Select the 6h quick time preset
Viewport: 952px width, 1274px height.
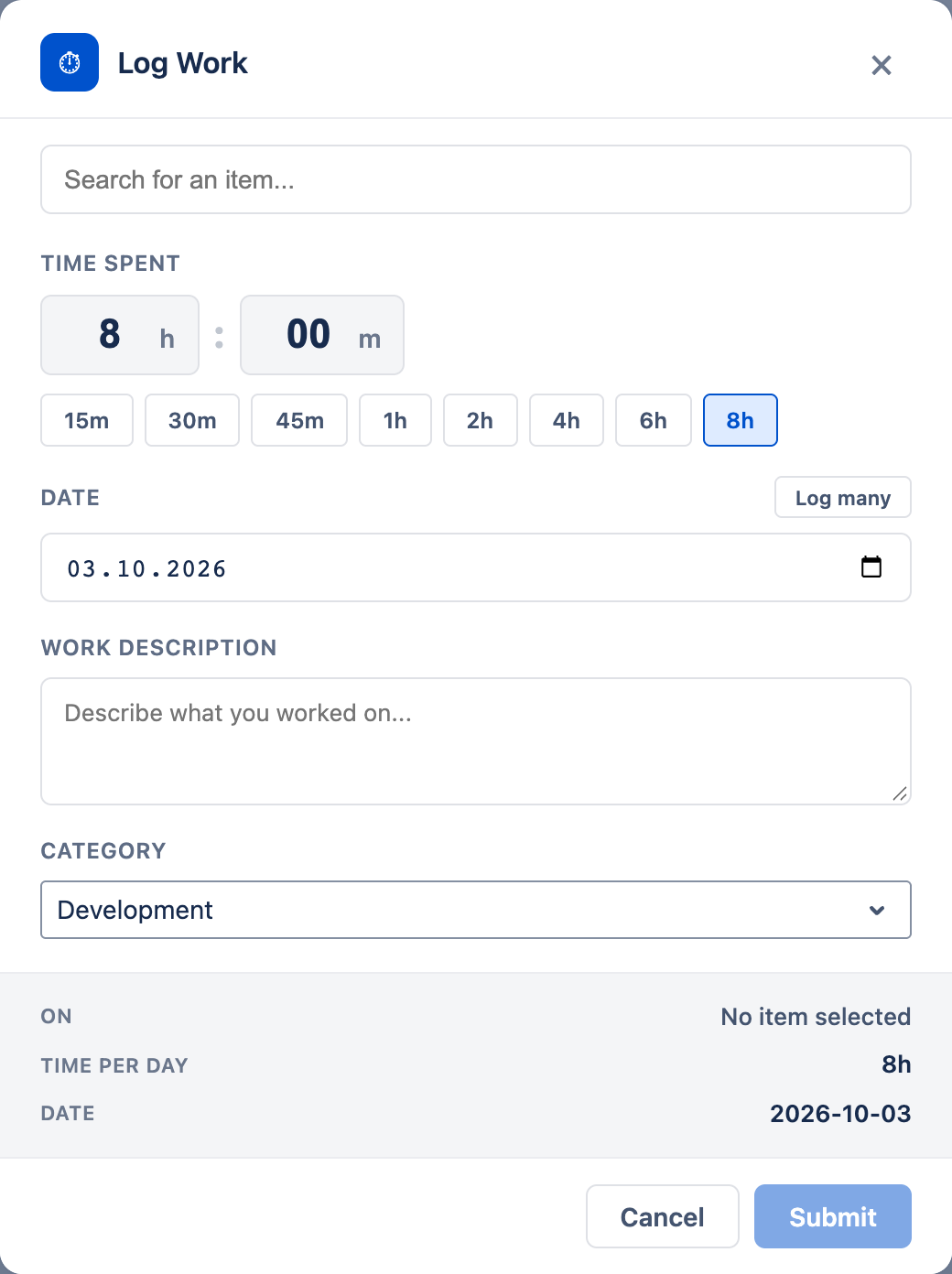click(x=654, y=420)
